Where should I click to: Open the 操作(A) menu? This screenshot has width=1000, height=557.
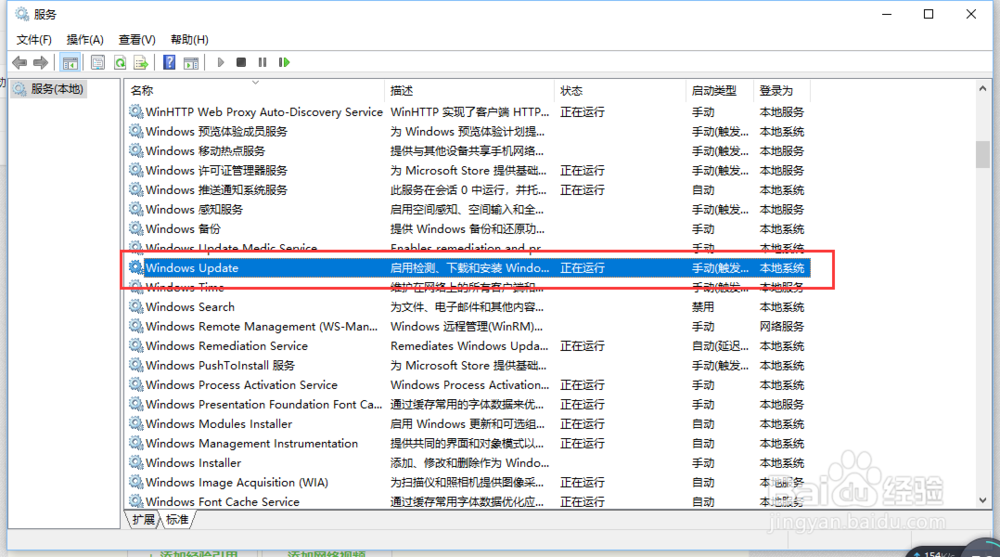pos(85,40)
